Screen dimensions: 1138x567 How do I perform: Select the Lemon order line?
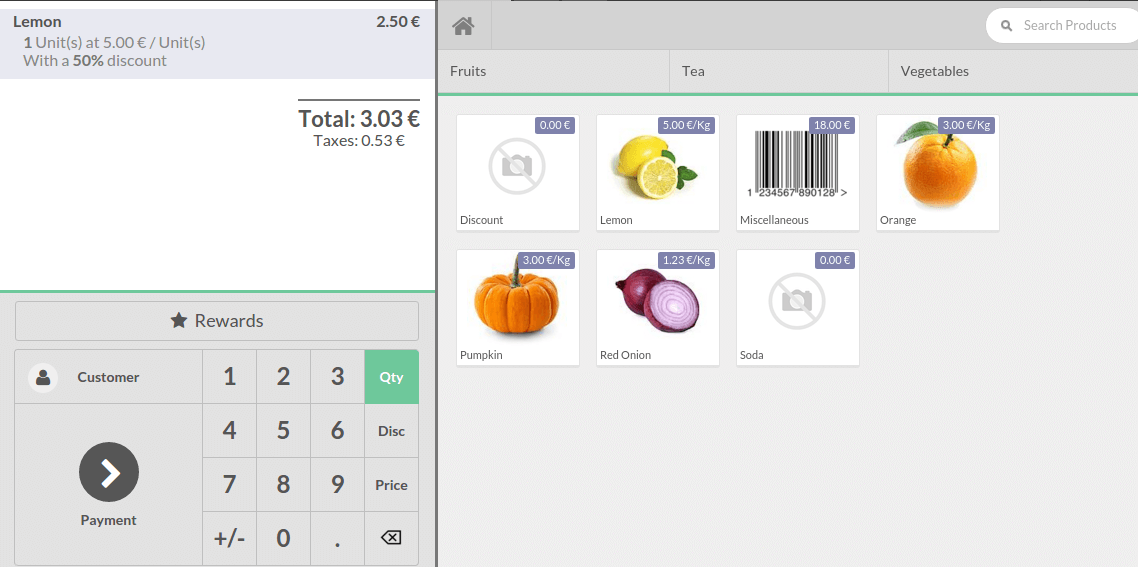tap(217, 42)
